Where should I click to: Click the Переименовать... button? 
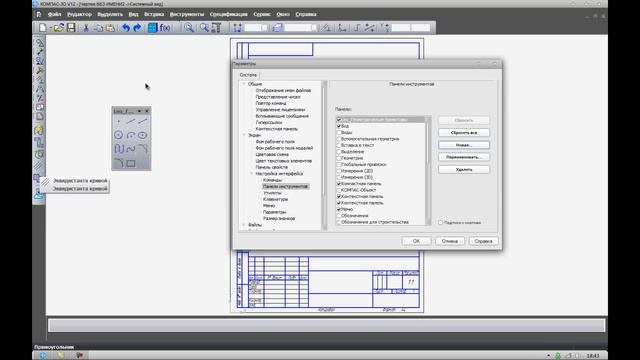click(464, 157)
